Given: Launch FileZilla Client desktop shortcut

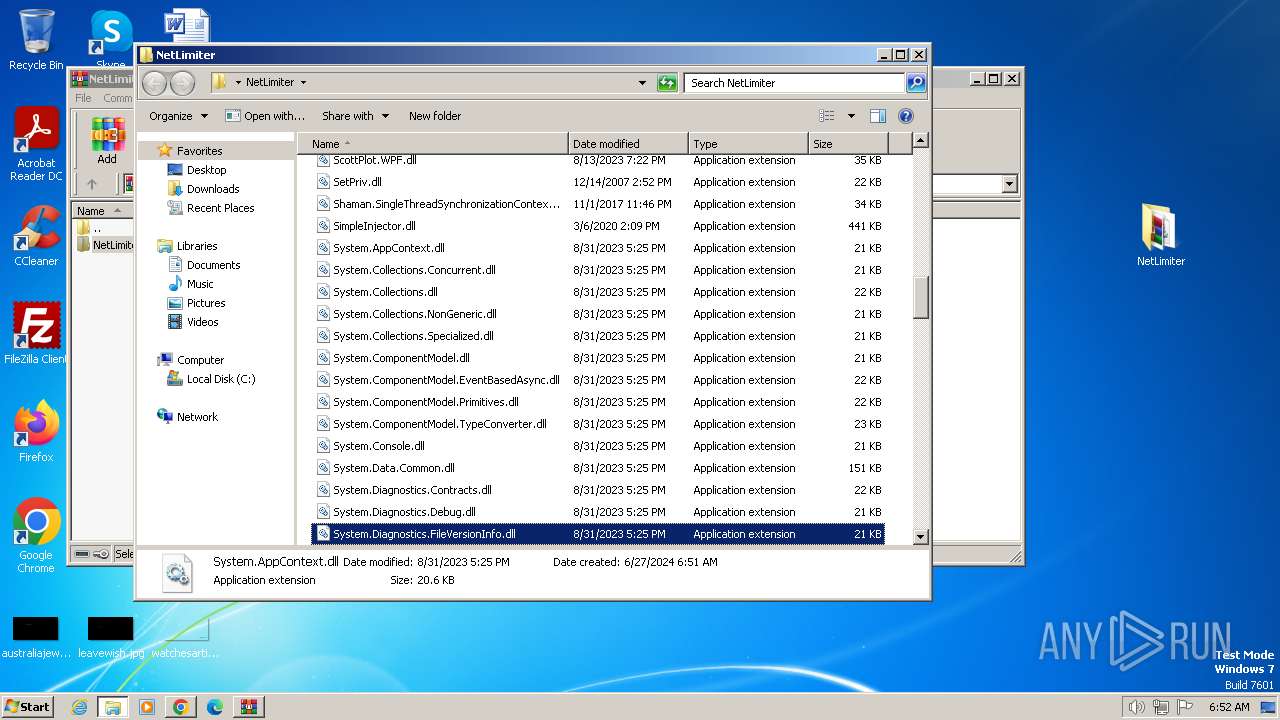Looking at the screenshot, I should pyautogui.click(x=36, y=333).
